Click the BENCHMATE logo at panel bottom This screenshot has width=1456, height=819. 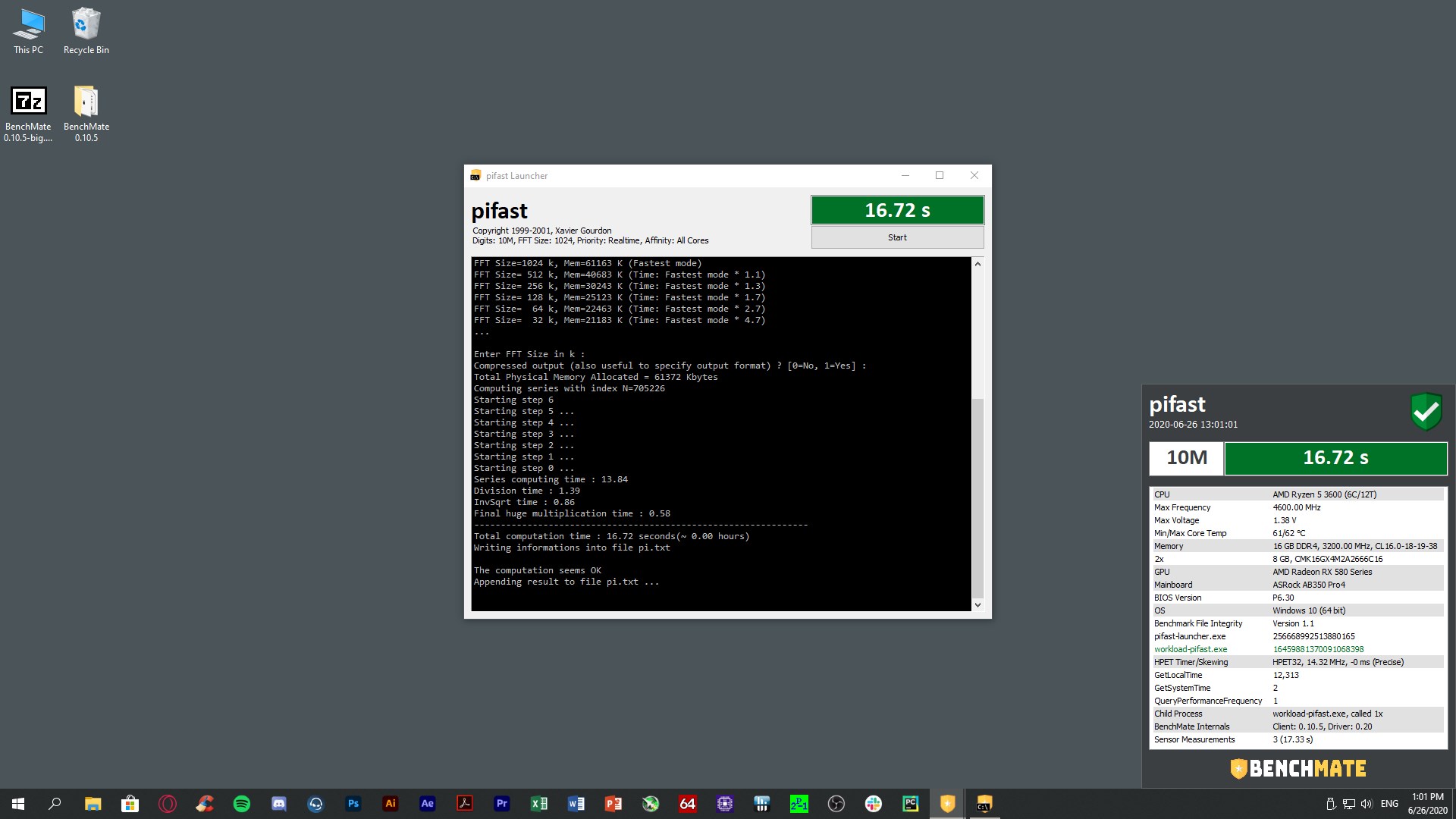(1298, 768)
